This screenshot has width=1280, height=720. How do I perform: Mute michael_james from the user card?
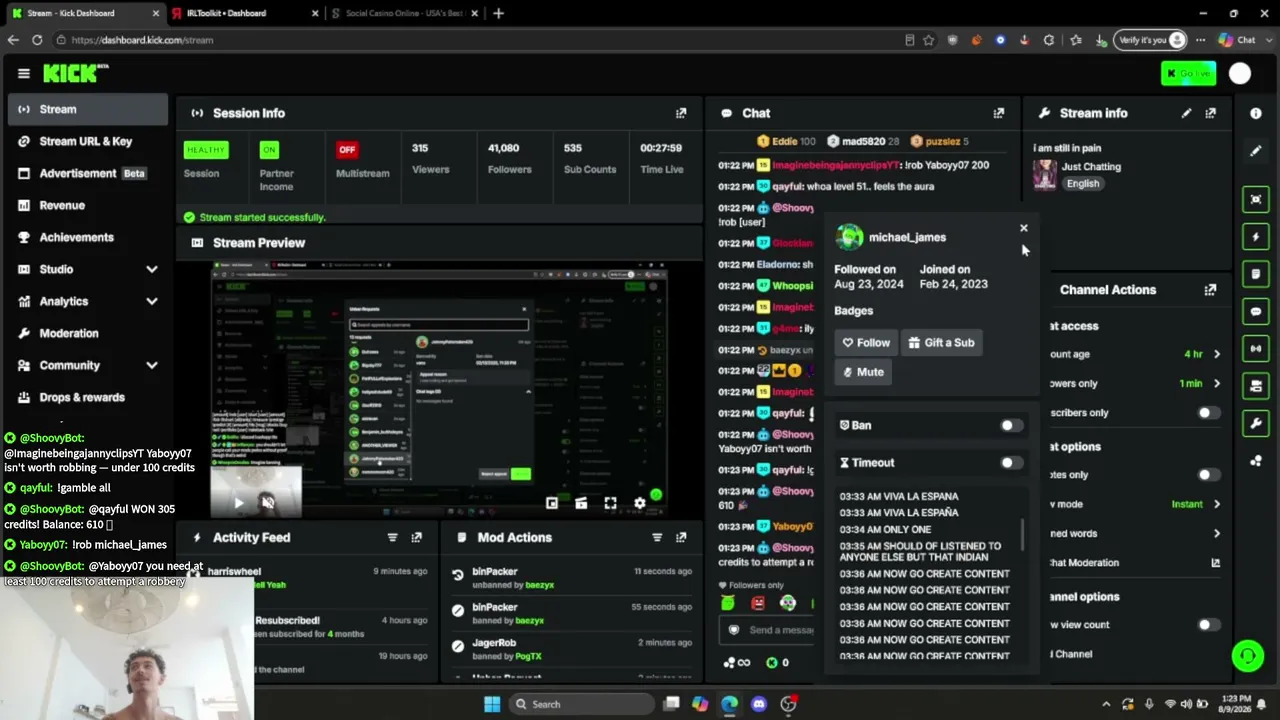click(x=863, y=372)
